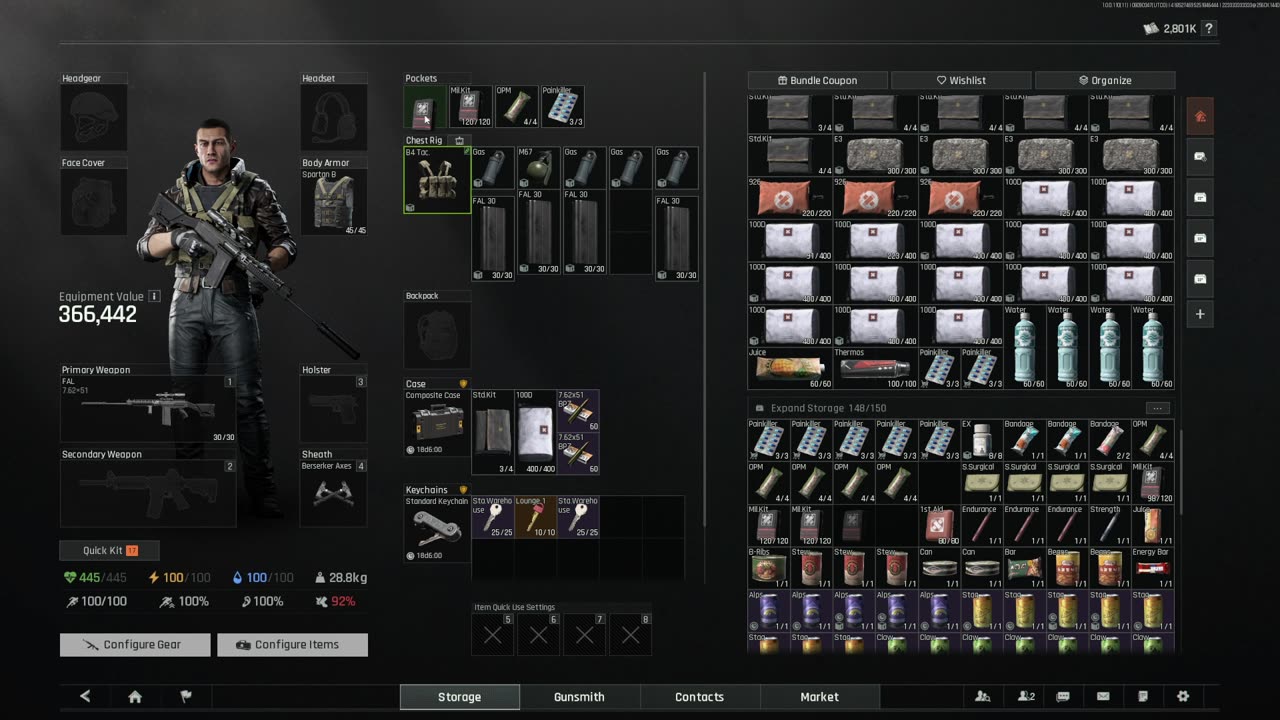Select the empty Holster slot
The height and width of the screenshot is (720, 1280).
334,408
